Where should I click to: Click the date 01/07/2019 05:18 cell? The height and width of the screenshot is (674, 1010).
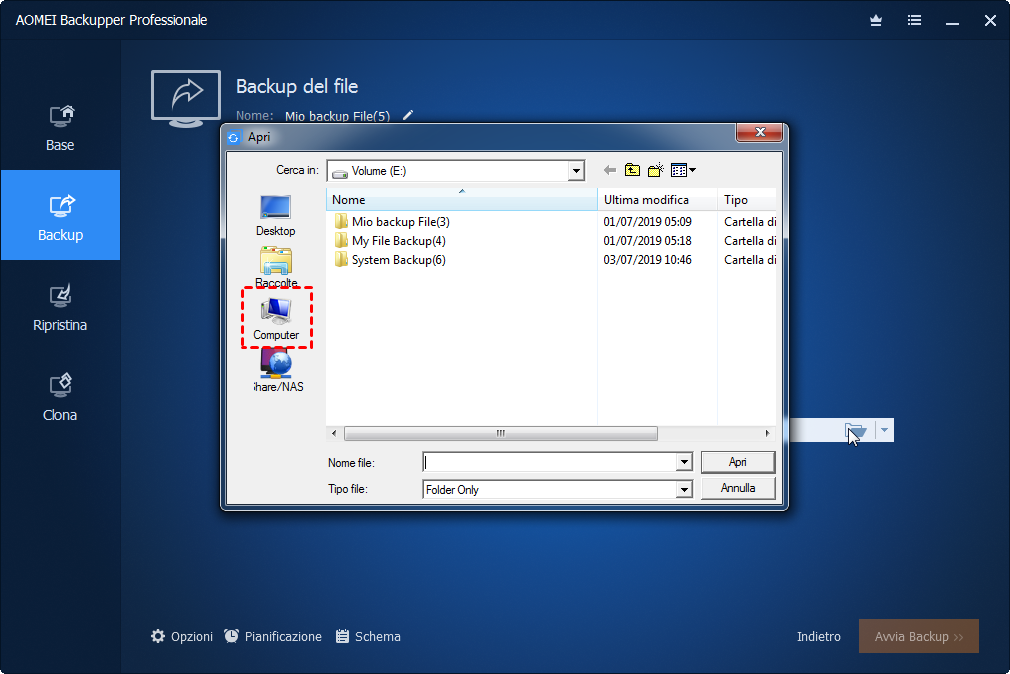647,241
